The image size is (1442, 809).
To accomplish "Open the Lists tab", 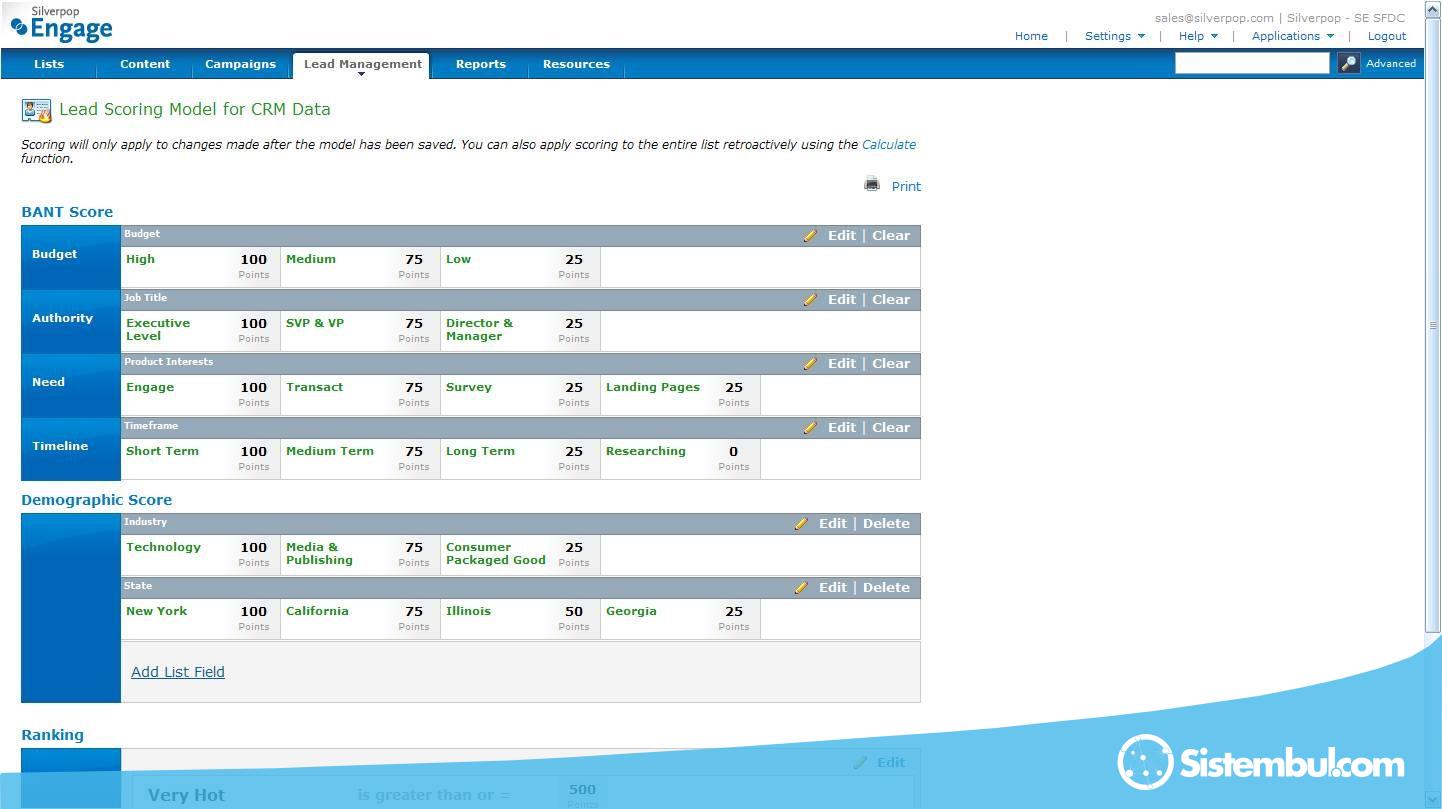I will 49,64.
